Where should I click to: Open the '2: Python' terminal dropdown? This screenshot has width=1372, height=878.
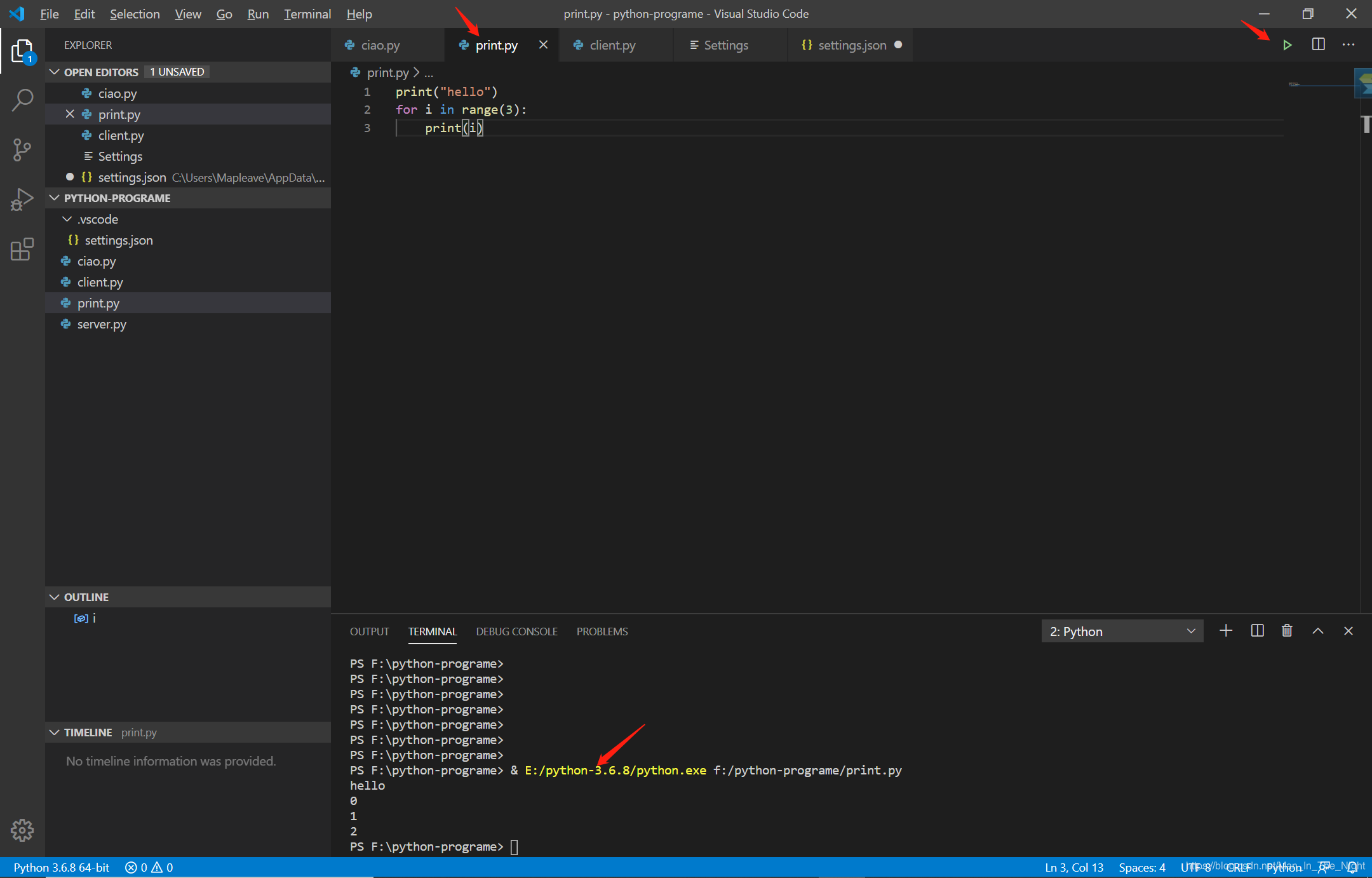pos(1122,631)
